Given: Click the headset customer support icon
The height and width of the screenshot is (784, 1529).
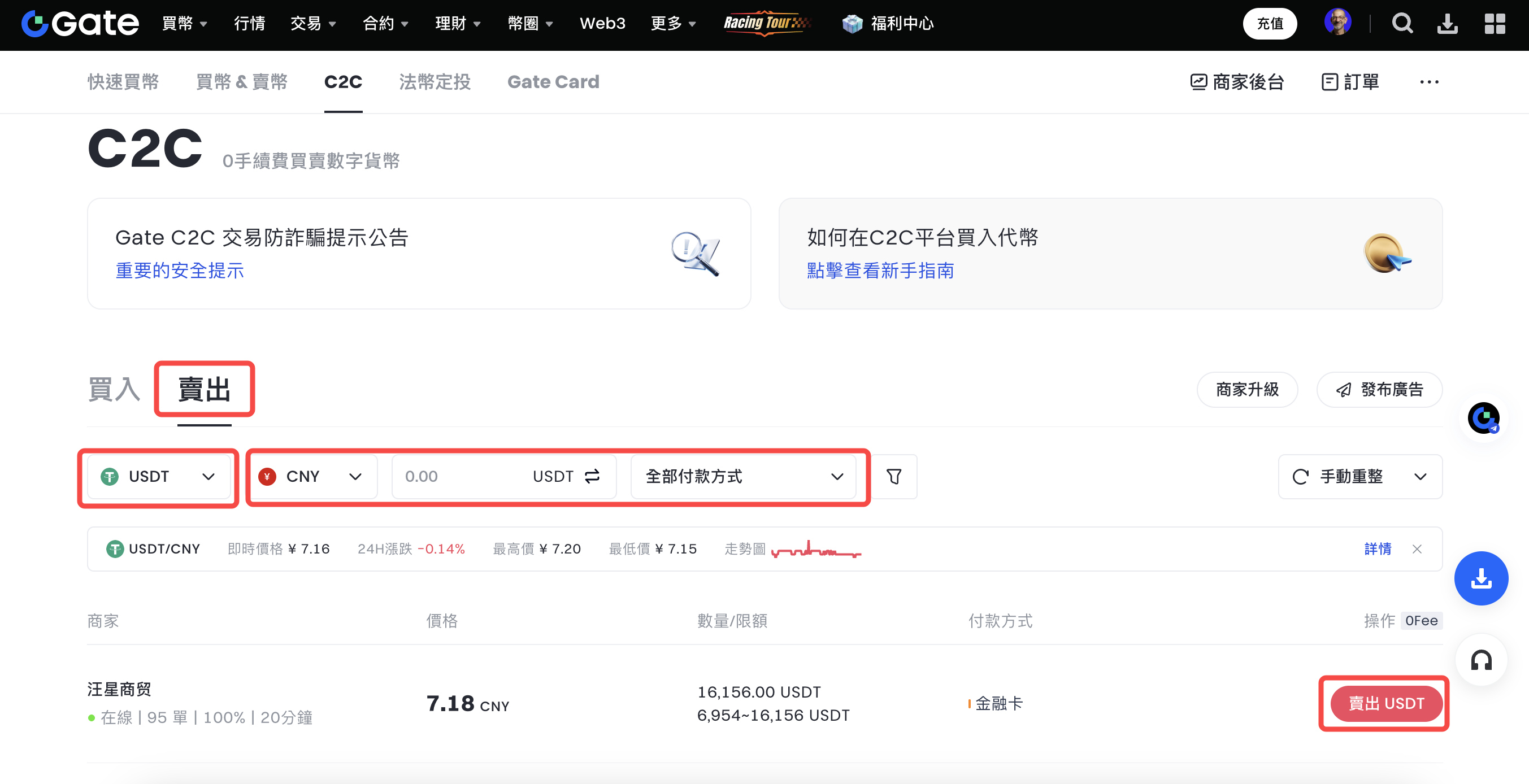Looking at the screenshot, I should click(1481, 660).
